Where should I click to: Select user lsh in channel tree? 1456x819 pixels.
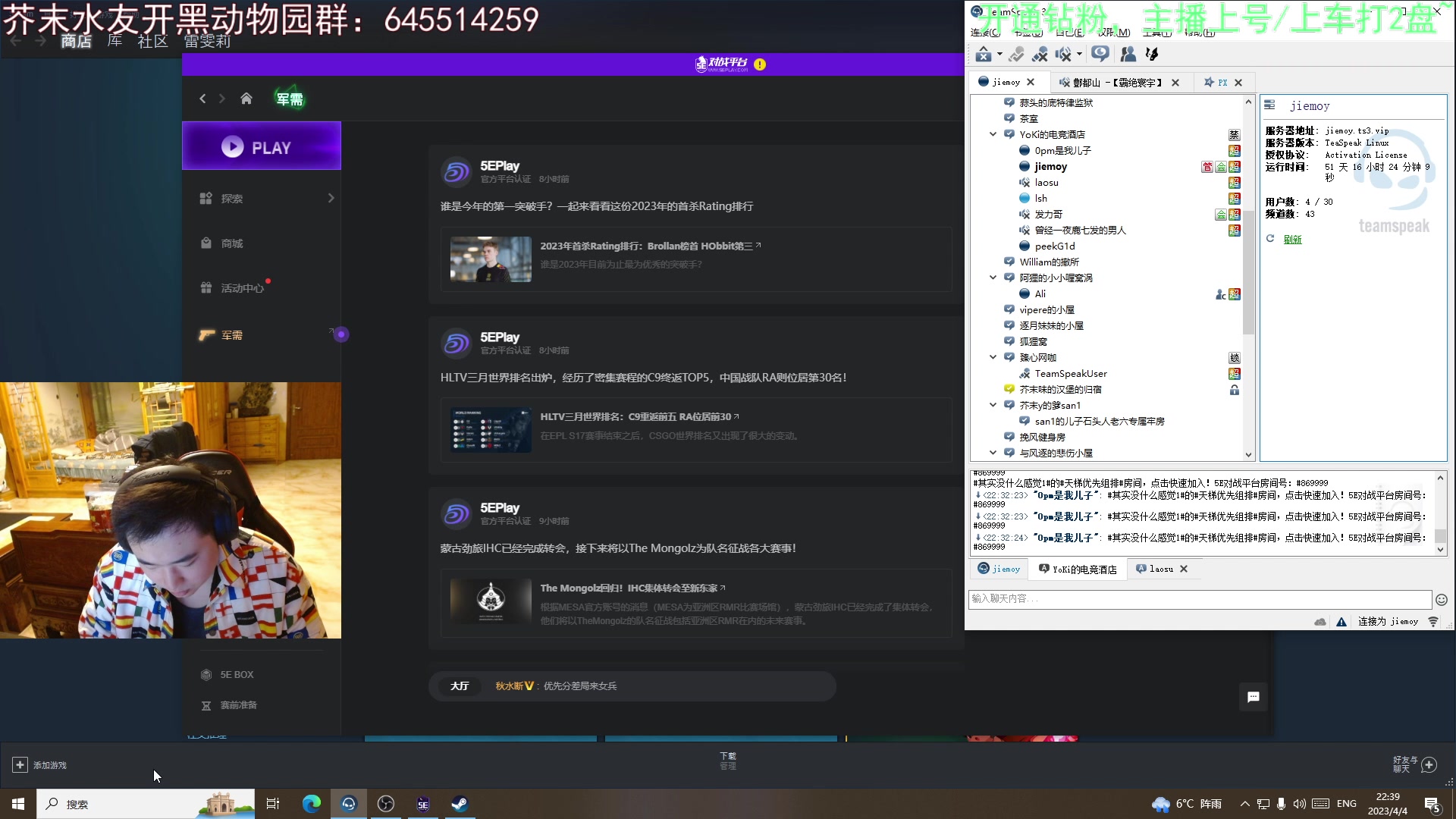coord(1040,198)
